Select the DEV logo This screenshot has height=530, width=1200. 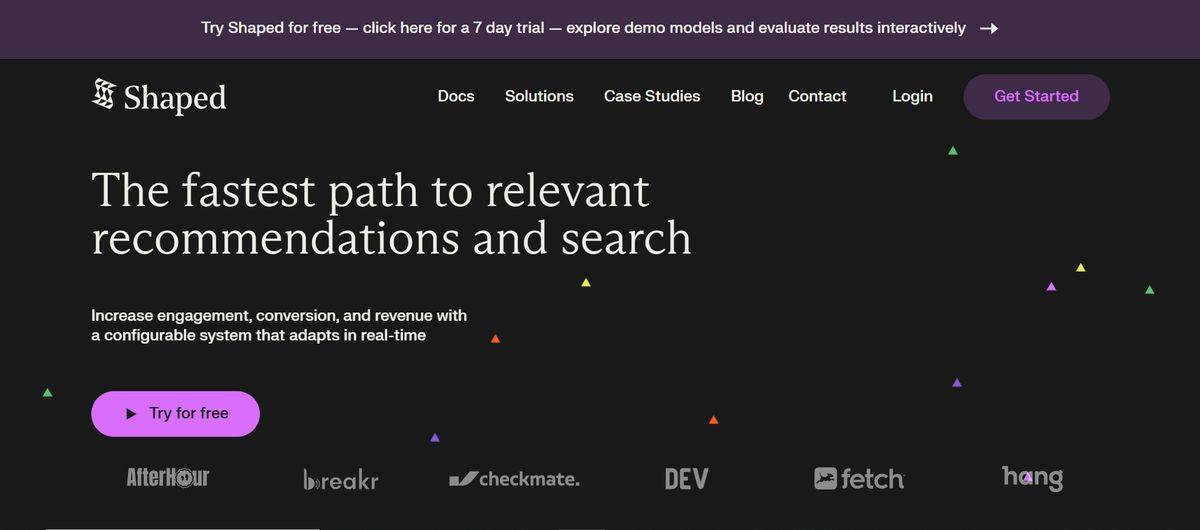click(686, 479)
